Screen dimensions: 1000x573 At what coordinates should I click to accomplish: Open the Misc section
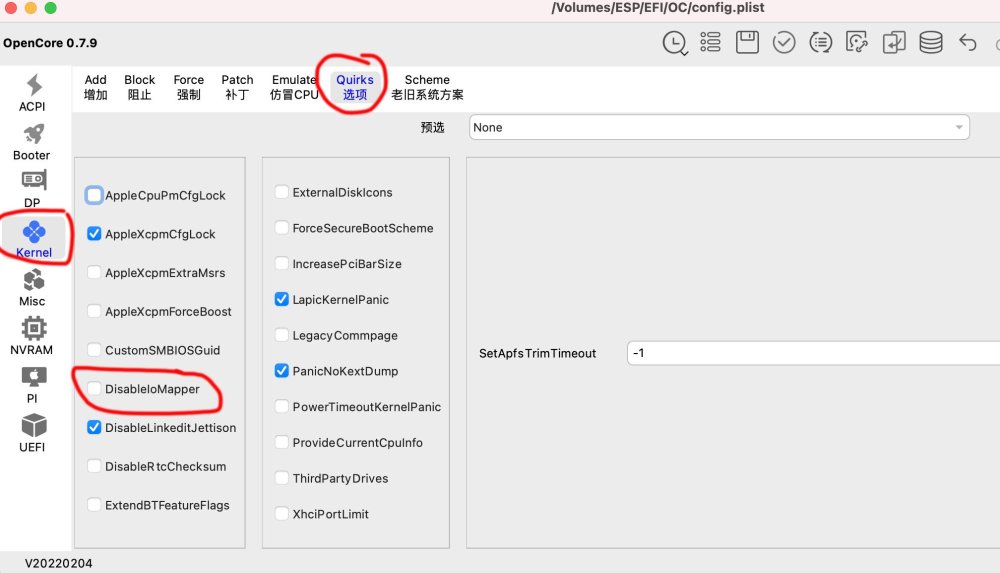33,288
